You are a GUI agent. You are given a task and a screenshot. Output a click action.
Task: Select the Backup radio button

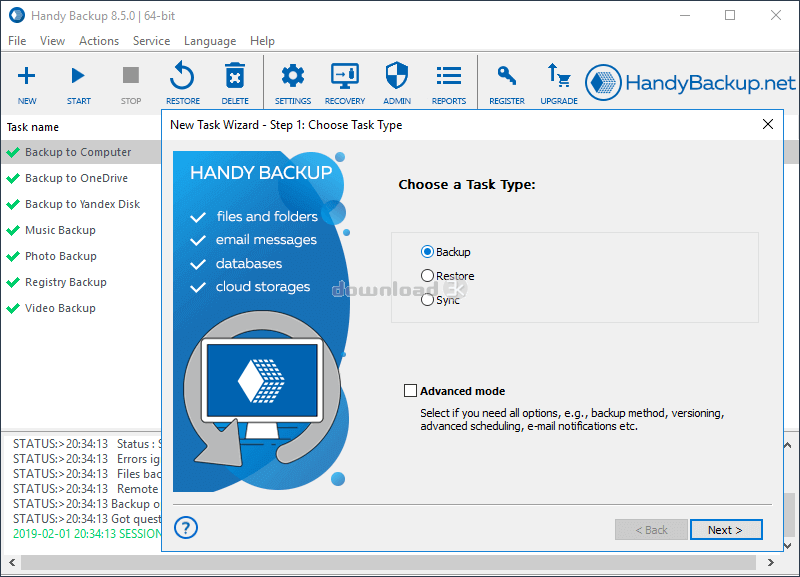pyautogui.click(x=427, y=252)
